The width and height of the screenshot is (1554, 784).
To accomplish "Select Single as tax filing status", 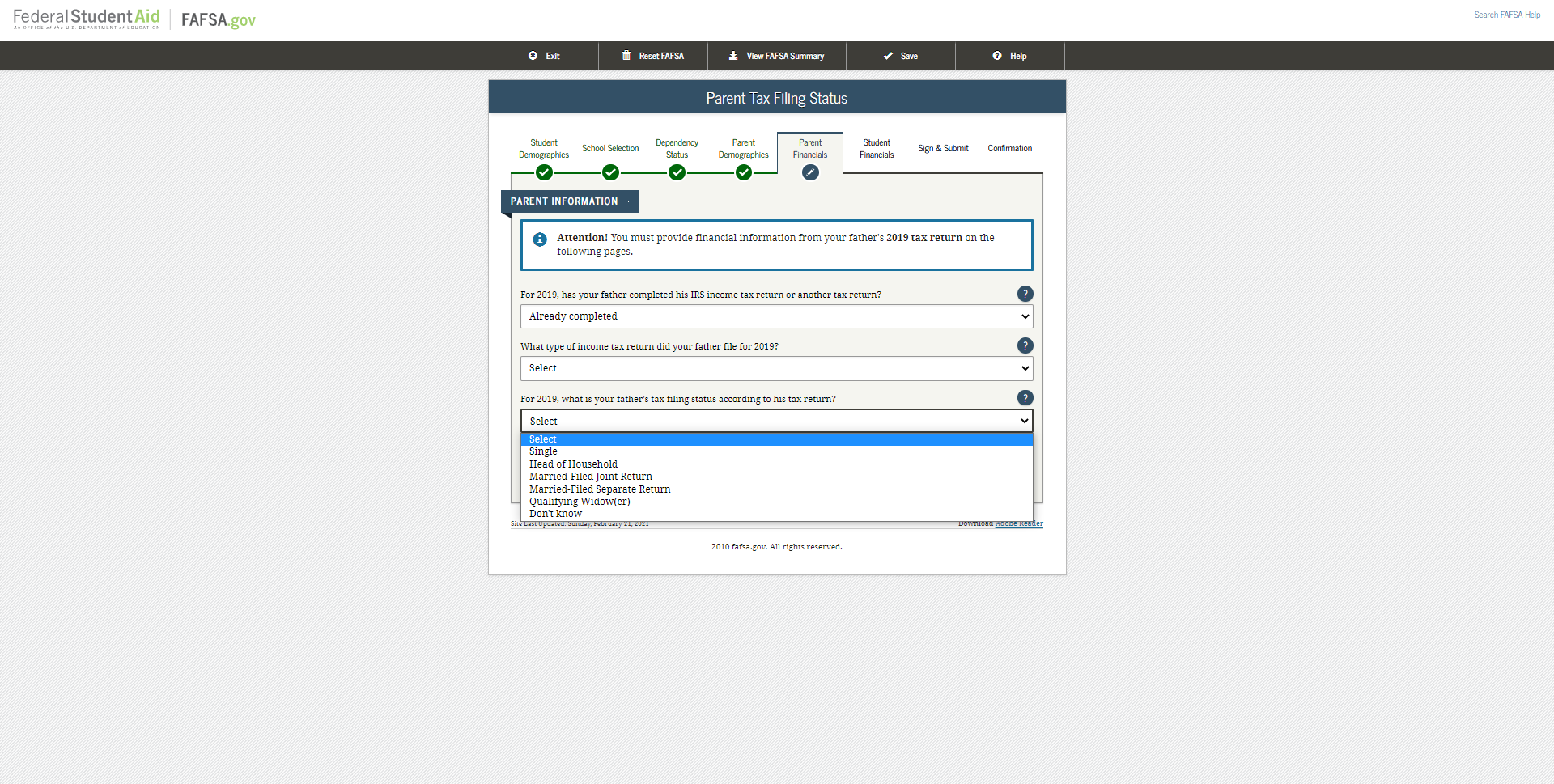I will pyautogui.click(x=543, y=451).
